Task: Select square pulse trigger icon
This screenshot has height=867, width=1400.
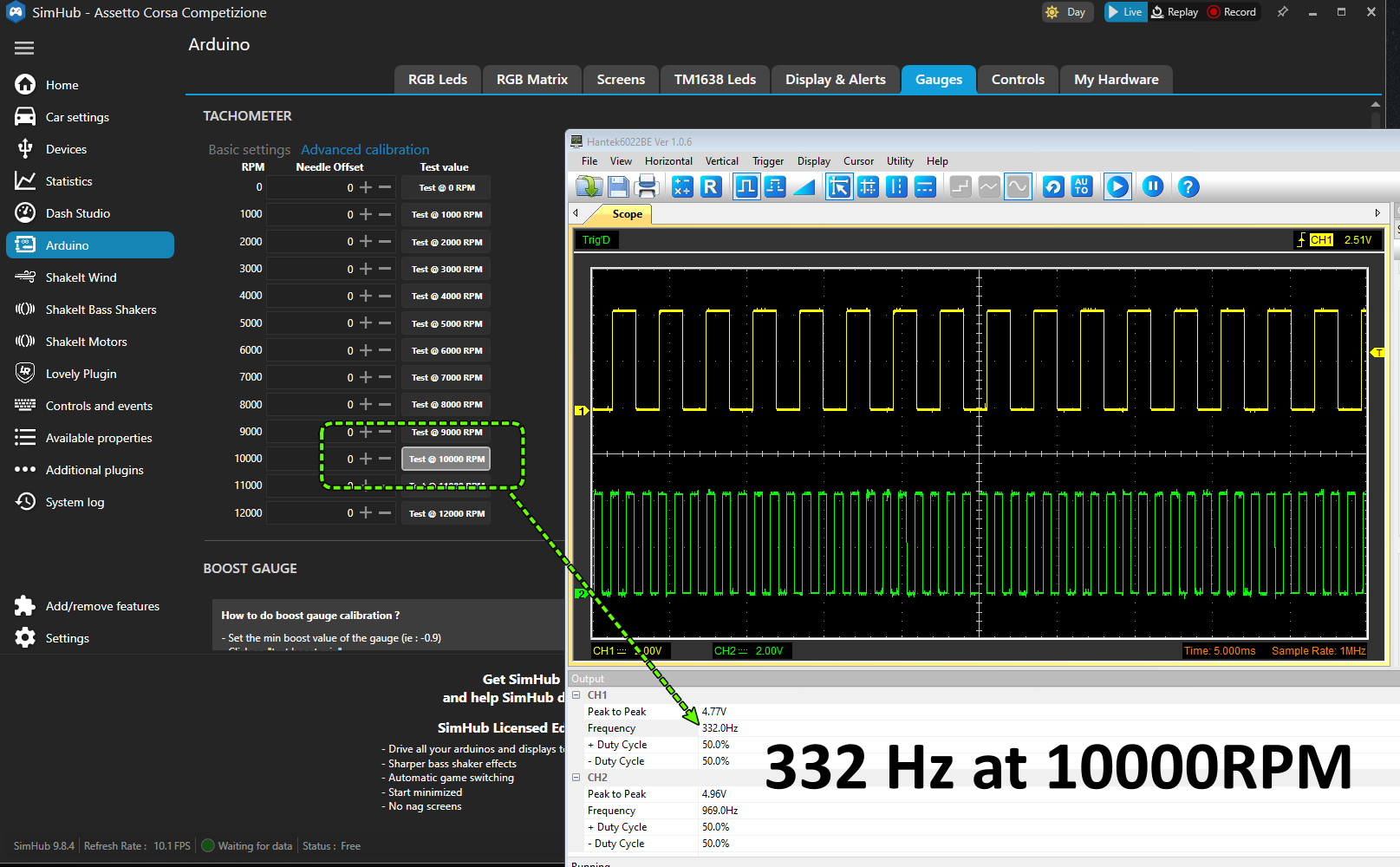Action: coord(746,186)
